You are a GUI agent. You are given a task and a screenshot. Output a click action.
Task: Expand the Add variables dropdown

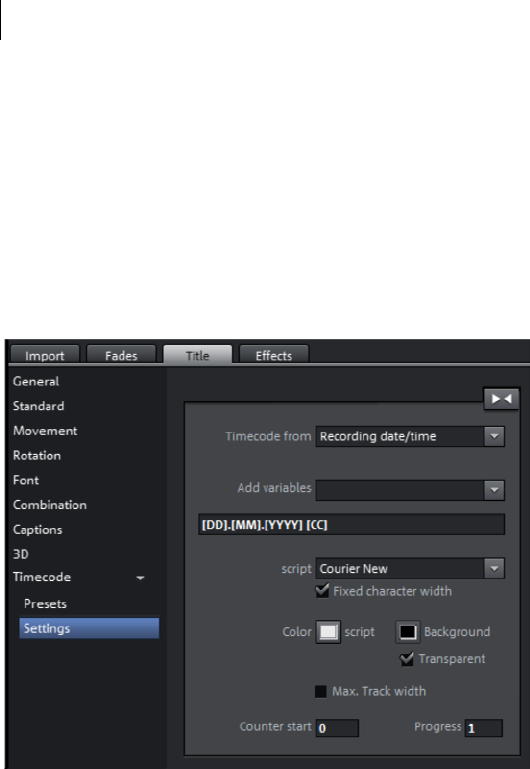[x=410, y=490]
